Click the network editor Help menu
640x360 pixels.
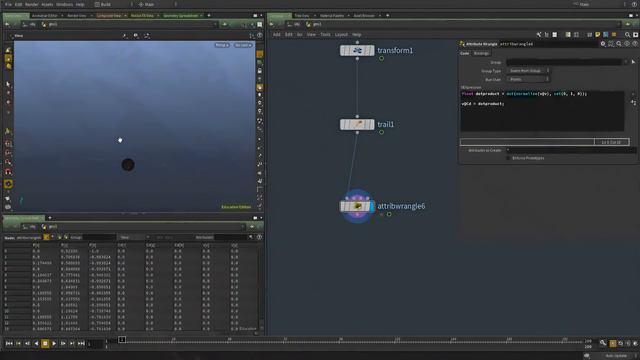click(x=356, y=35)
